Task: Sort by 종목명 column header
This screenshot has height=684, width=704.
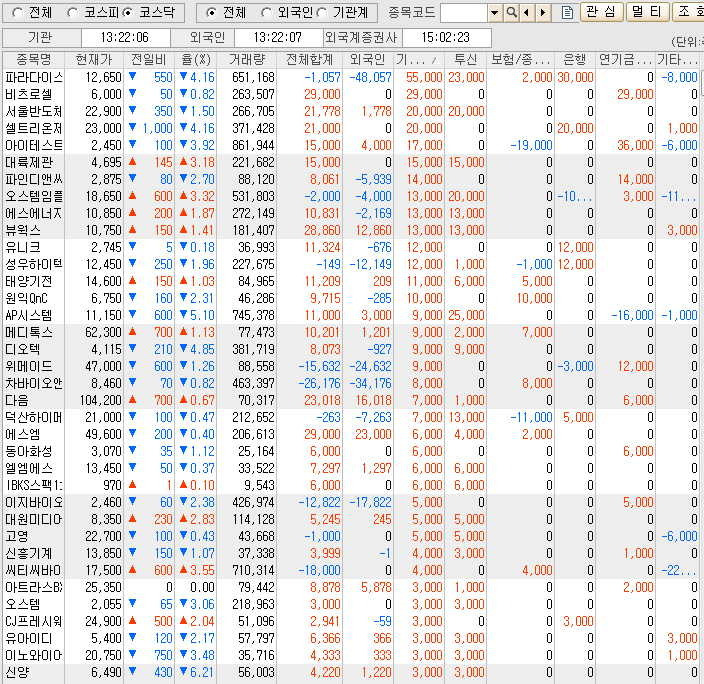Action: pyautogui.click(x=34, y=59)
